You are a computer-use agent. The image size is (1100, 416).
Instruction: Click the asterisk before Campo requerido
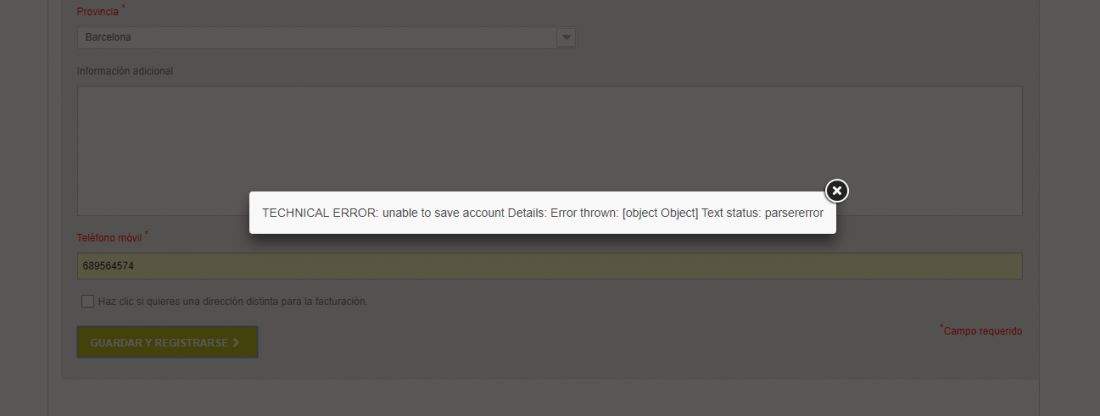coord(941,327)
